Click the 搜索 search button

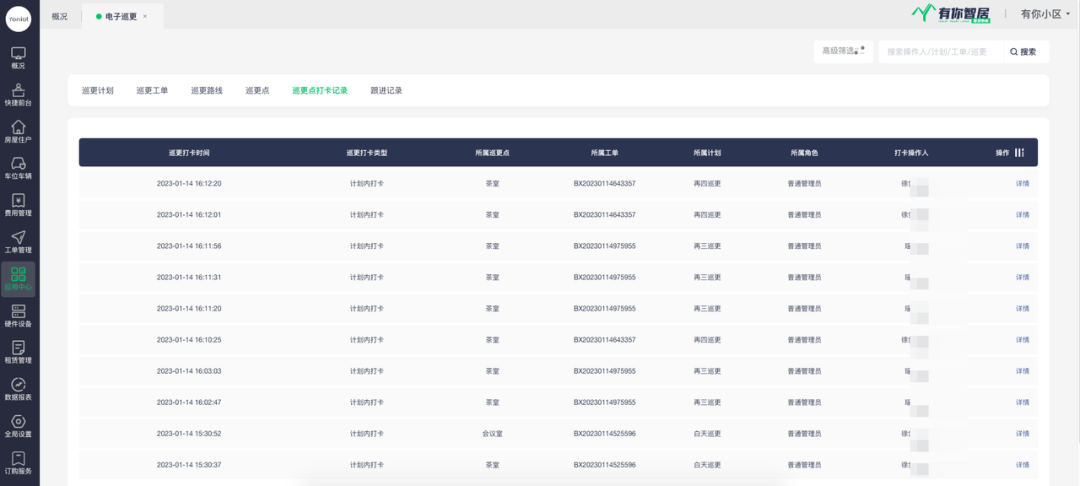tap(1022, 51)
